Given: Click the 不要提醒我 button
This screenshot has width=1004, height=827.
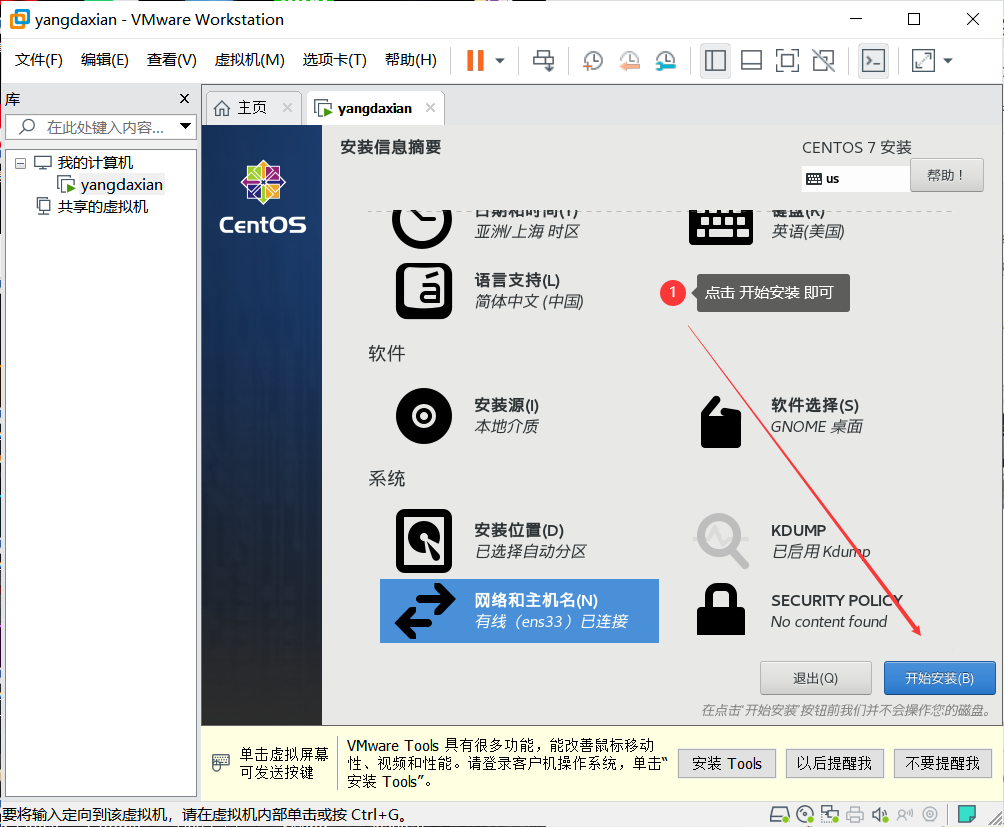Looking at the screenshot, I should [x=943, y=764].
